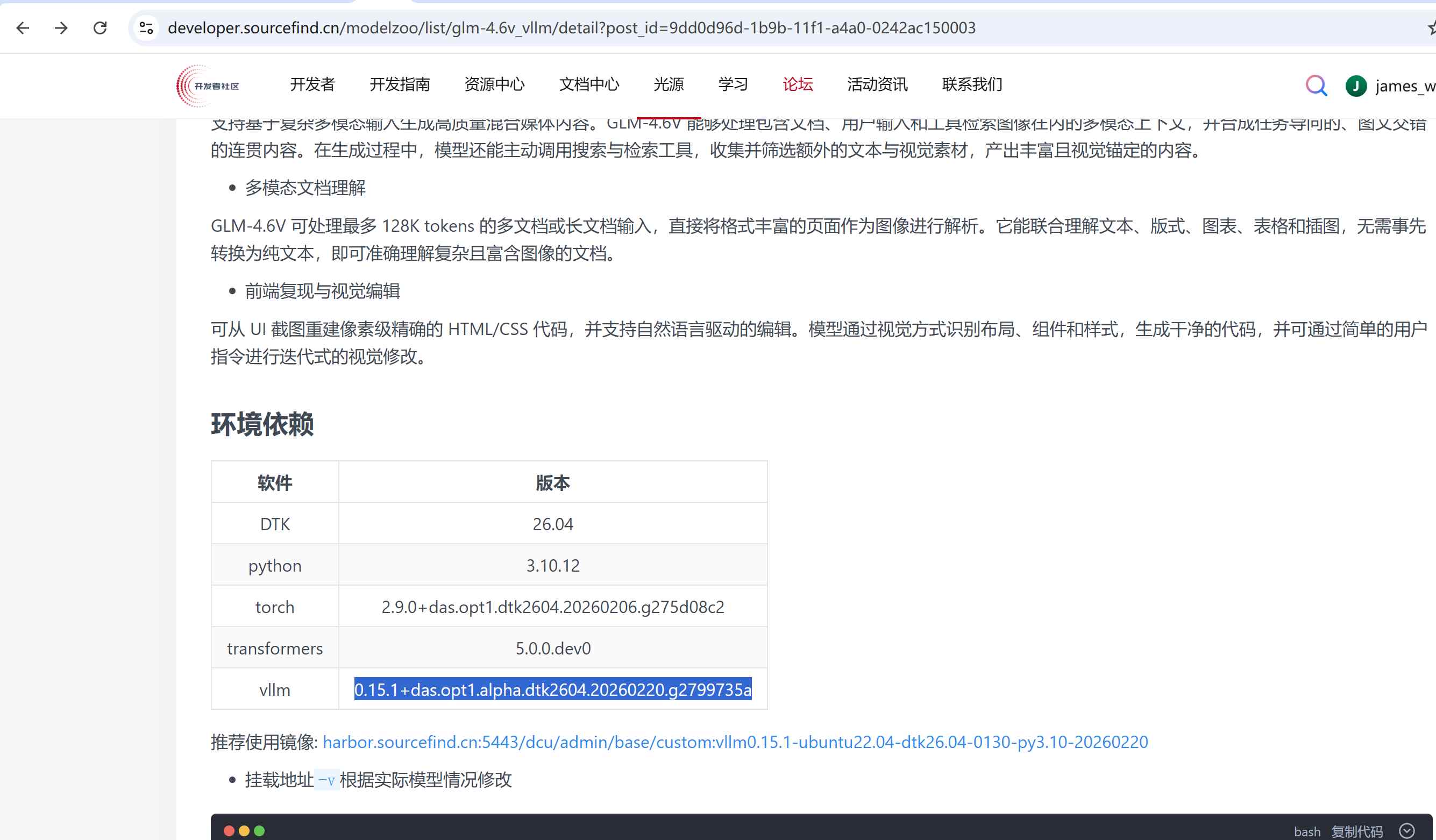The image size is (1436, 840).
Task: Open site information icon in address bar
Action: coord(146,28)
